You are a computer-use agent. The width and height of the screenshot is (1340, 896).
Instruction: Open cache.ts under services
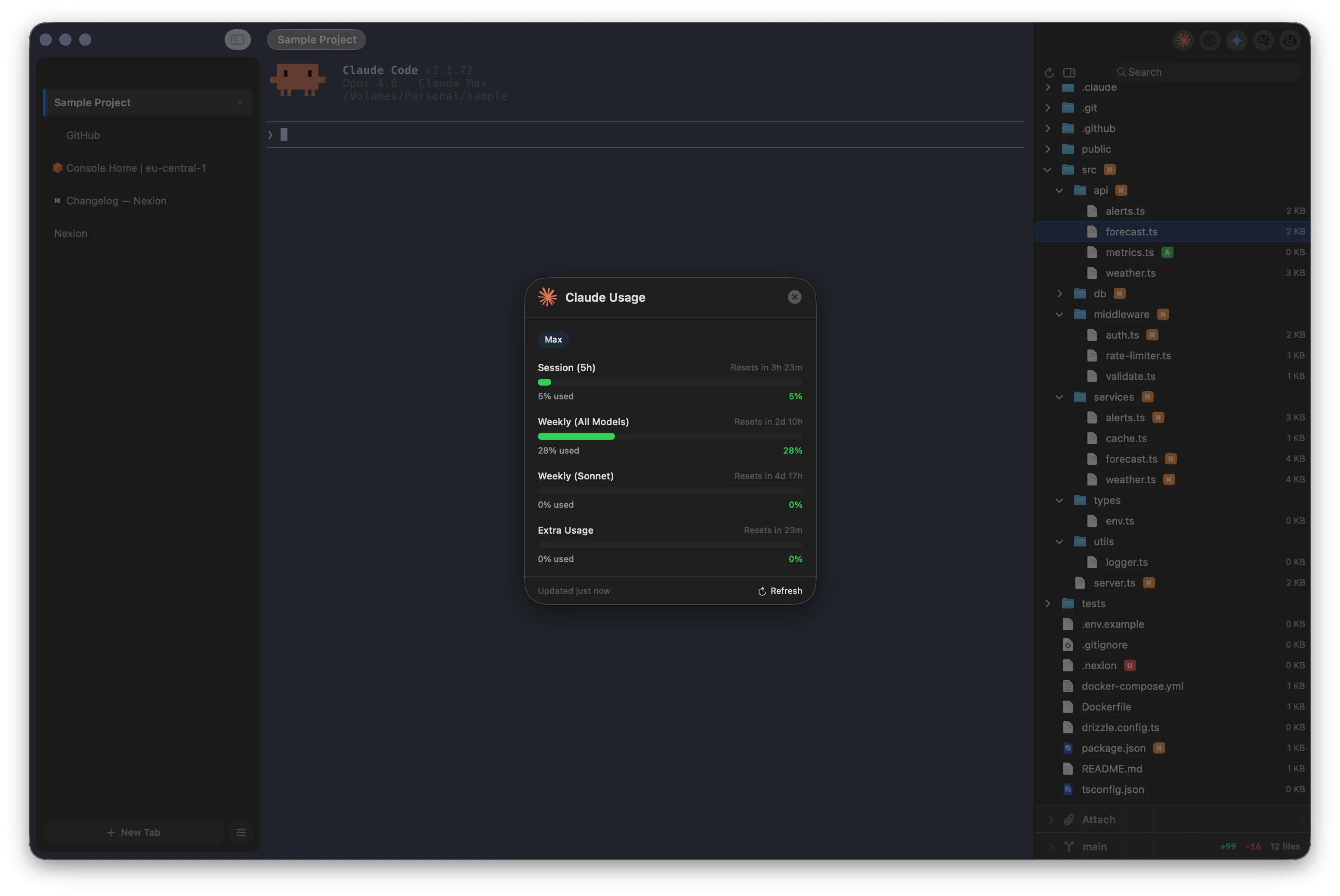coord(1173,438)
